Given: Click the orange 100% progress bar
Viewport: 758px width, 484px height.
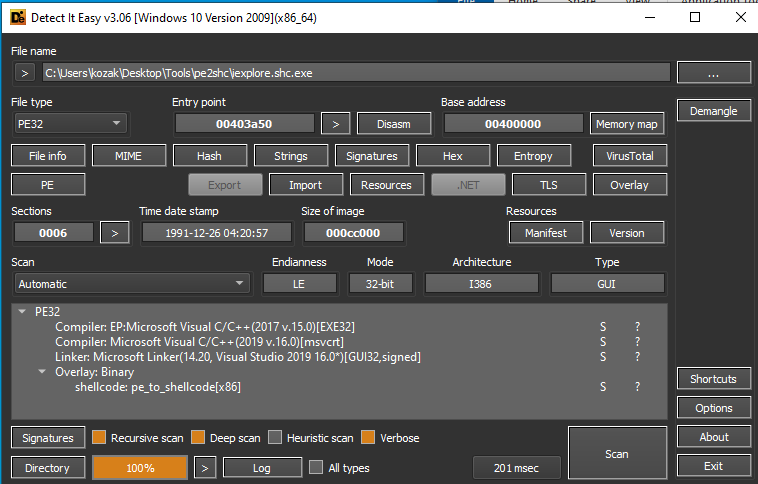Looking at the screenshot, I should coord(139,467).
